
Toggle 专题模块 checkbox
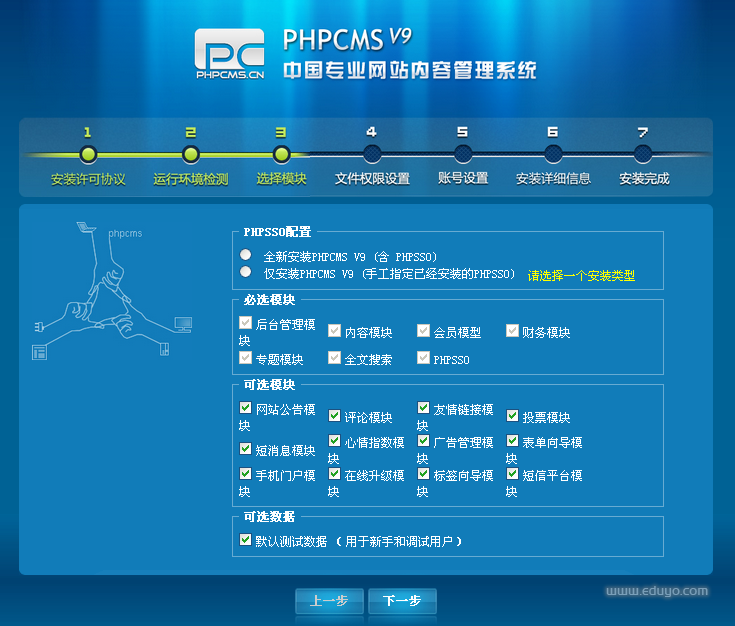245,358
